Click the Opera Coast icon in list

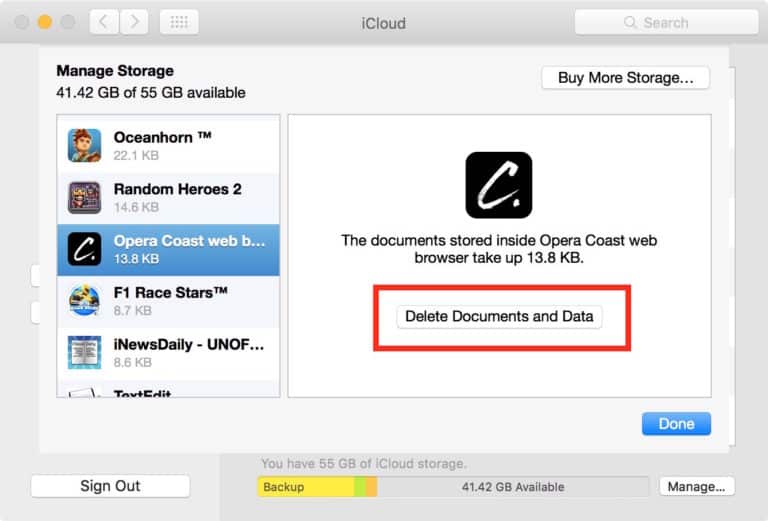84,249
